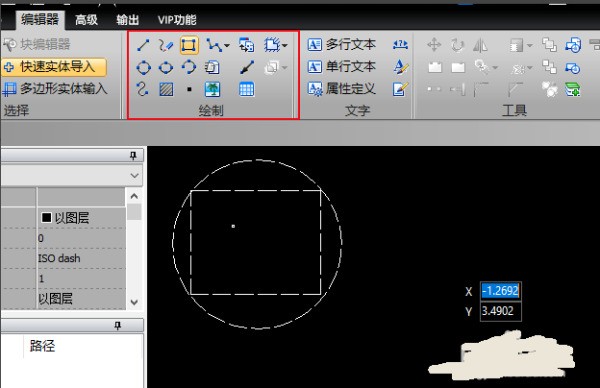Viewport: 600px width, 388px height.
Task: Select the Polyline tool icon
Action: click(214, 45)
